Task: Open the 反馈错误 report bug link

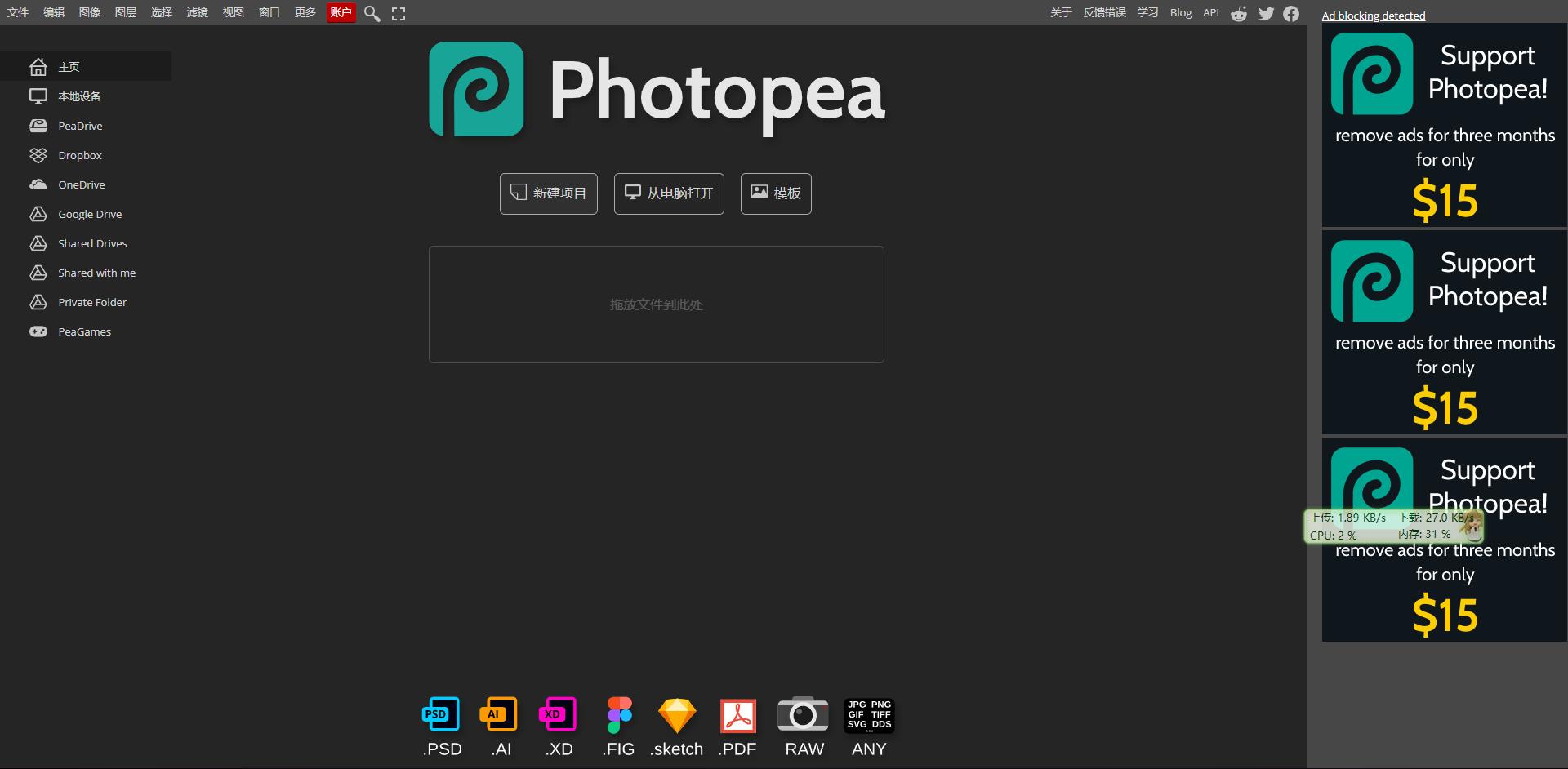Action: coord(1104,12)
